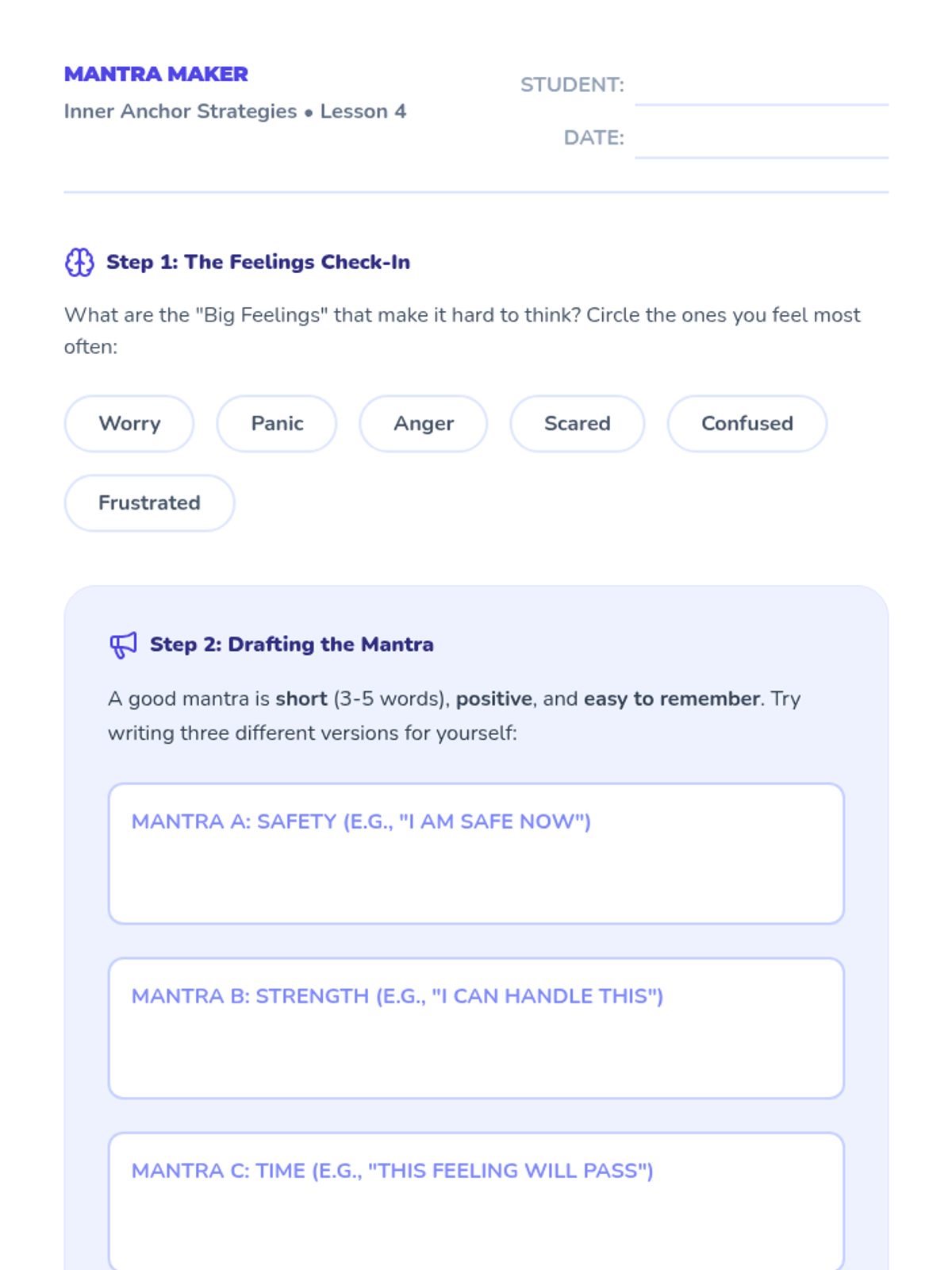Click the Inner Anchor Strategies Lesson 4 subtitle

[235, 111]
